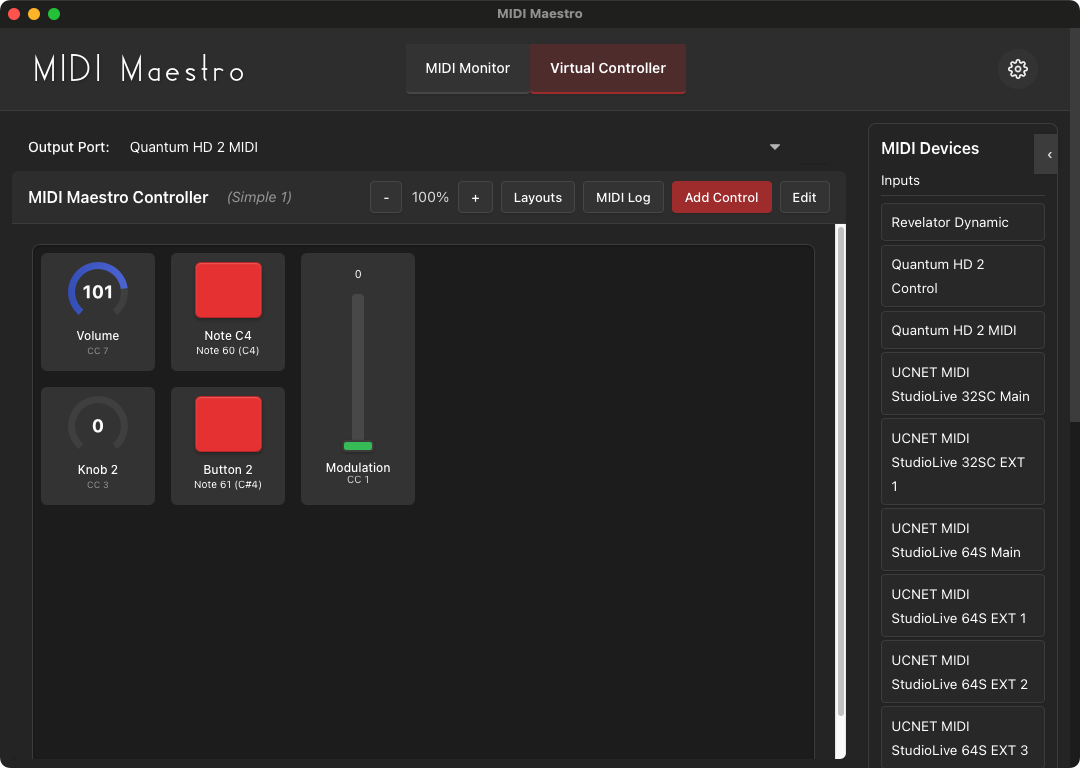
Task: Click the 100% zoom level value
Action: [430, 198]
